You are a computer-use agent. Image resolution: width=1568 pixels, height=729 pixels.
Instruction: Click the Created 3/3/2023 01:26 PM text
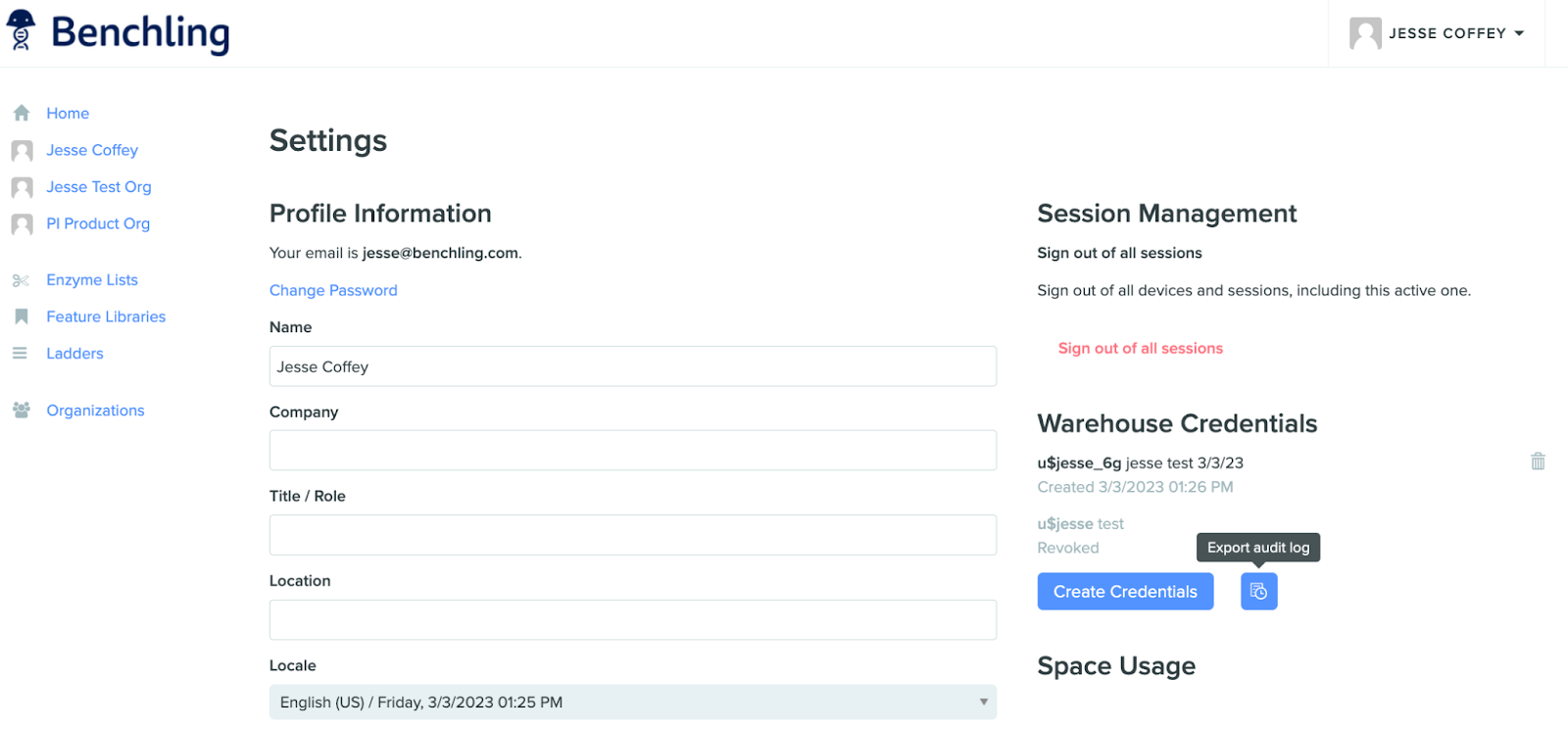click(1136, 487)
